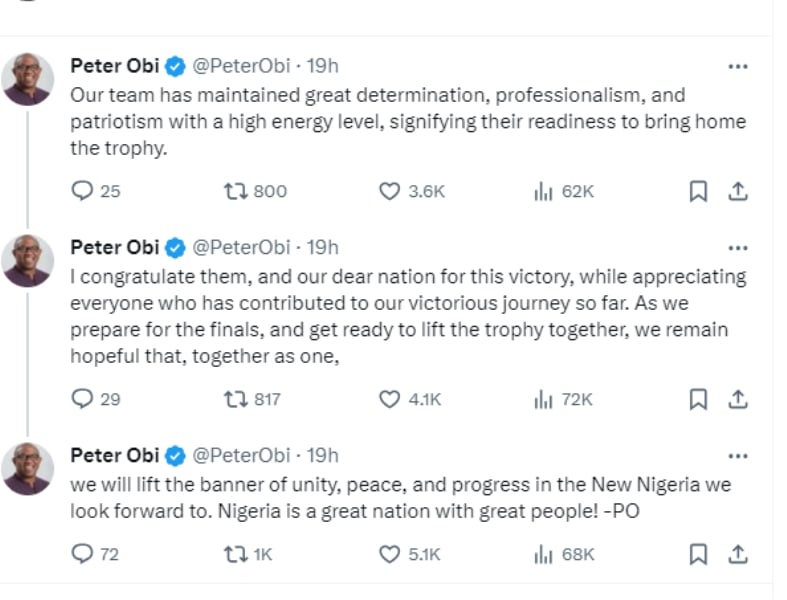The height and width of the screenshot is (600, 787).
Task: Click Peter Obi's avatar on the second tweet
Action: 28,260
